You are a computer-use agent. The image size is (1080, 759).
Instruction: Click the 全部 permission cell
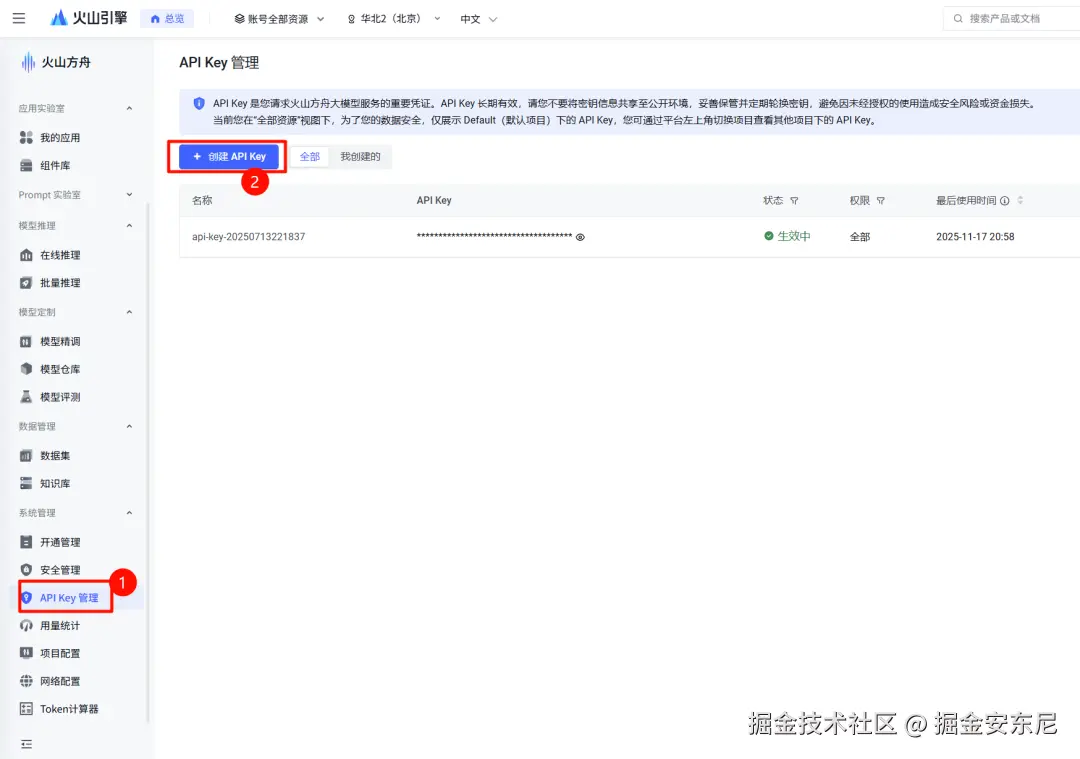860,236
